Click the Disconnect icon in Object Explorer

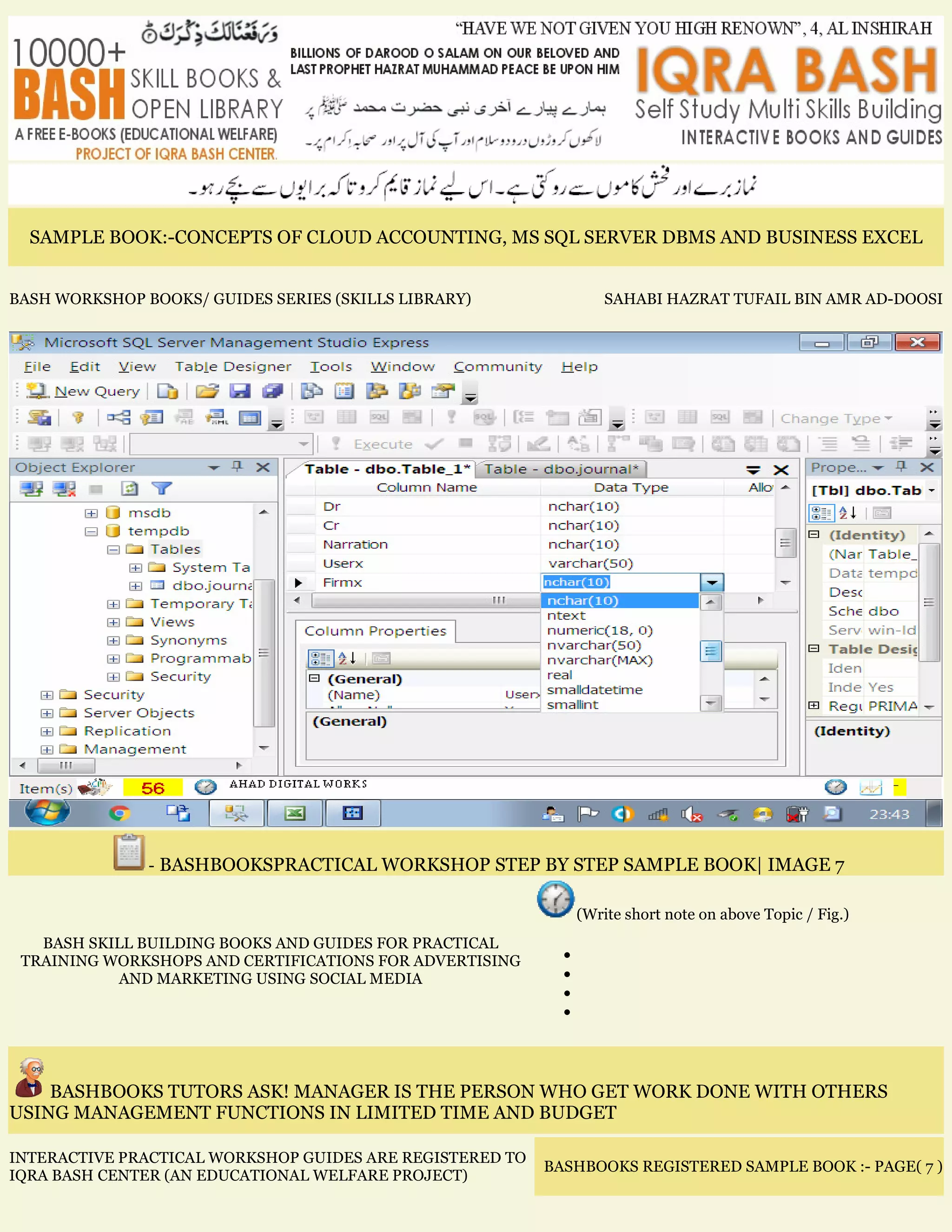click(64, 489)
